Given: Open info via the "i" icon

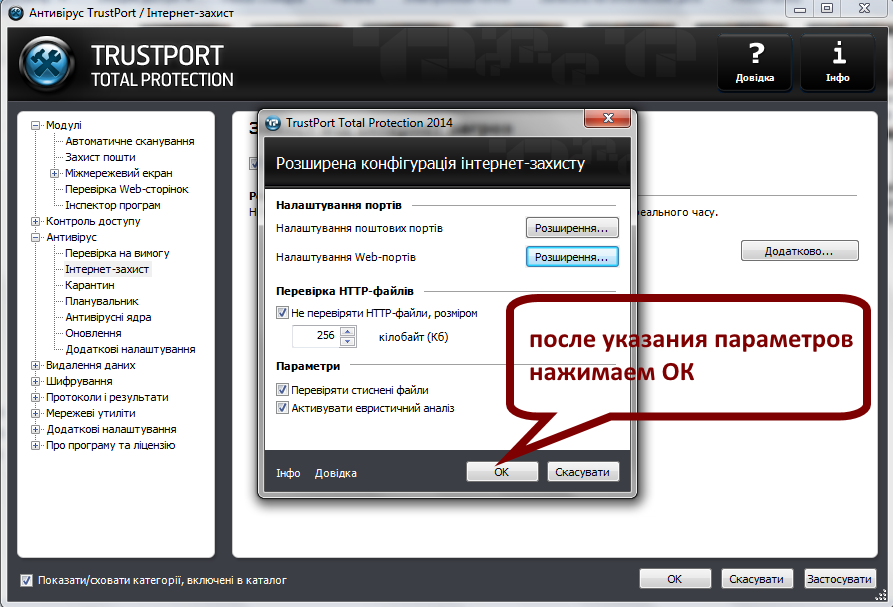Looking at the screenshot, I should 837,61.
